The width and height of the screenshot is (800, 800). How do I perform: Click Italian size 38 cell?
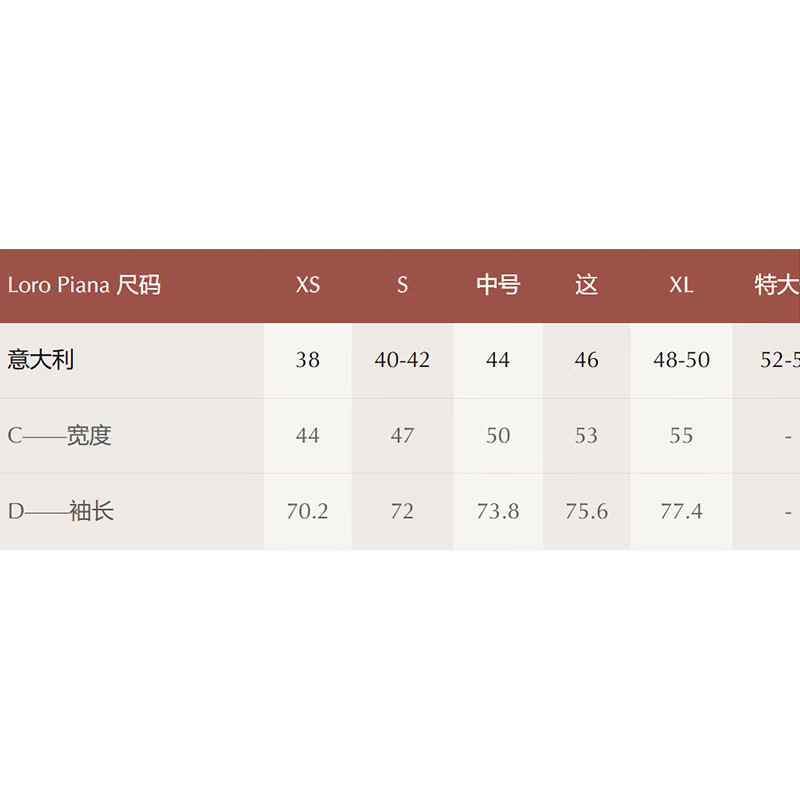[x=308, y=360]
